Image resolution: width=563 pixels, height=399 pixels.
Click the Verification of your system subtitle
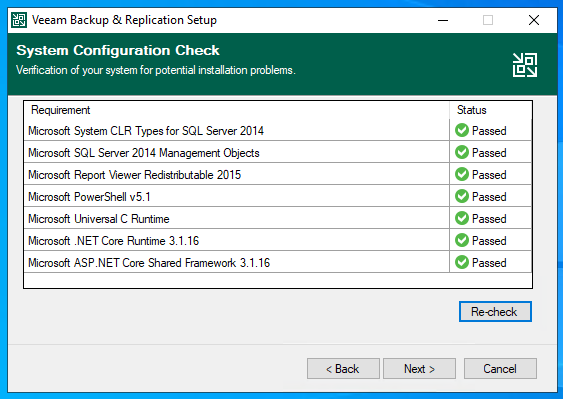(156, 70)
